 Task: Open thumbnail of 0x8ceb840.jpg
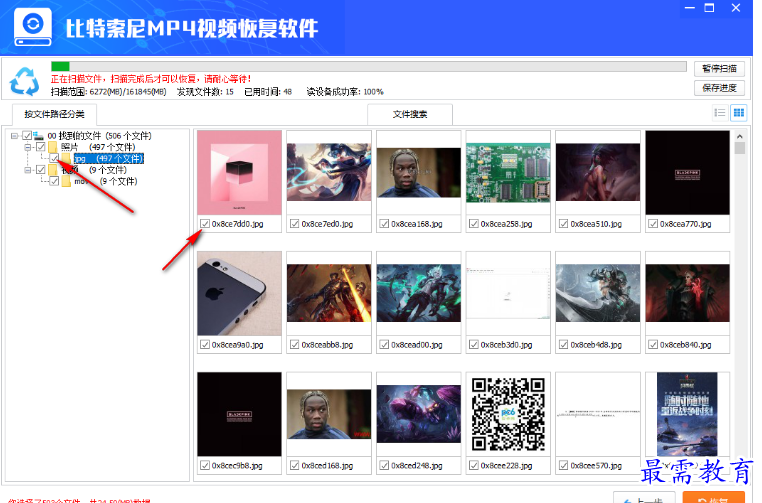(x=688, y=294)
